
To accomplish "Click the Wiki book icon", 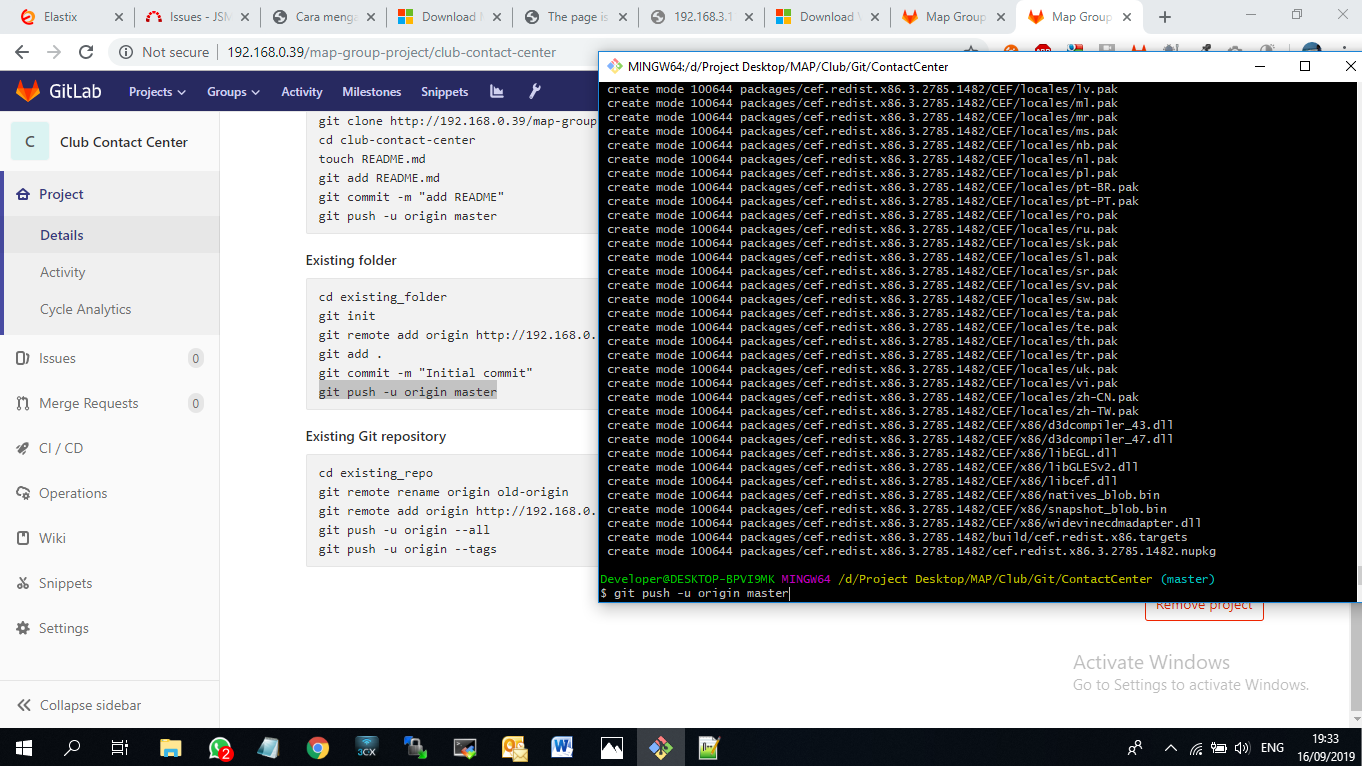I will tap(22, 538).
